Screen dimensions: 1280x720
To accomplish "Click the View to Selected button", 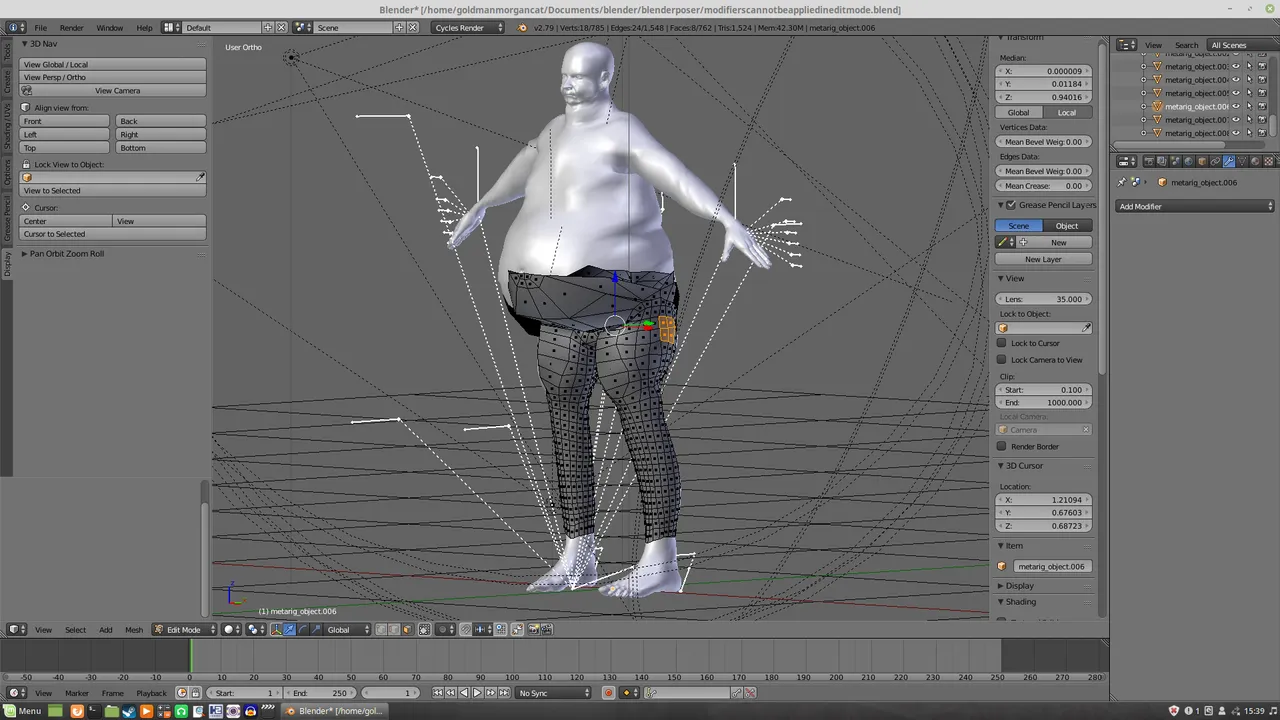I will 113,191.
